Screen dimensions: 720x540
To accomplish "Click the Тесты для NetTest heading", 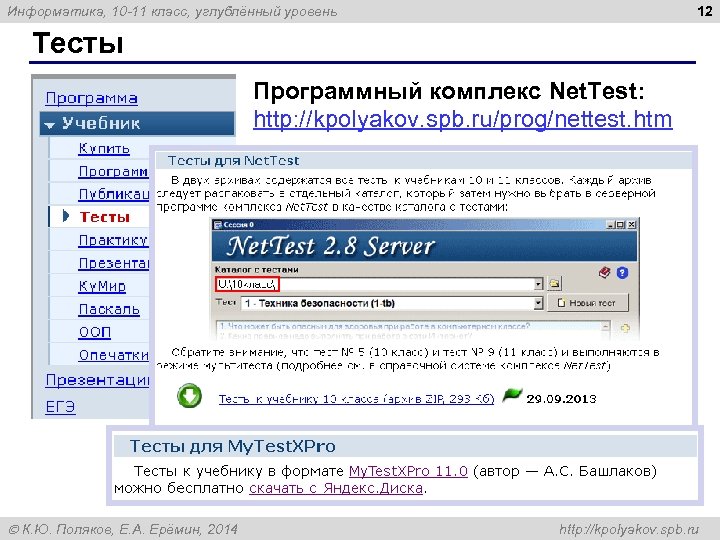I will tap(233, 161).
